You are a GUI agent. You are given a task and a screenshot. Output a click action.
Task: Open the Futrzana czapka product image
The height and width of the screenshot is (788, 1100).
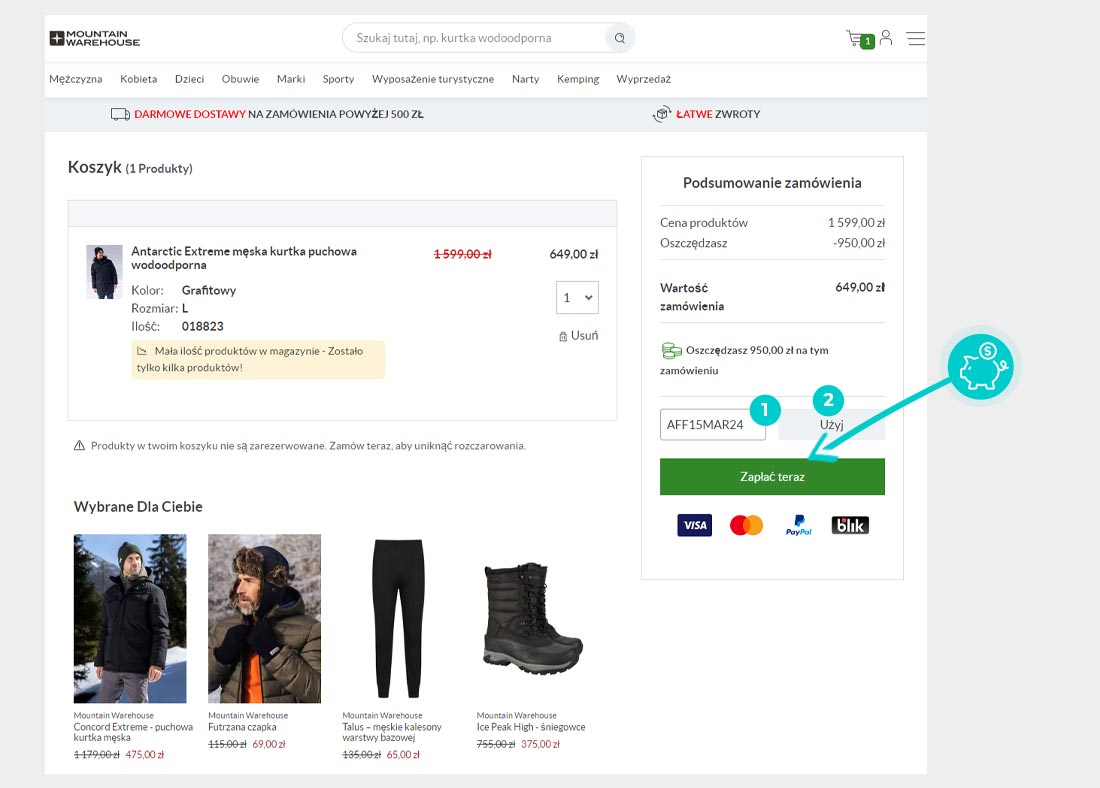(264, 618)
